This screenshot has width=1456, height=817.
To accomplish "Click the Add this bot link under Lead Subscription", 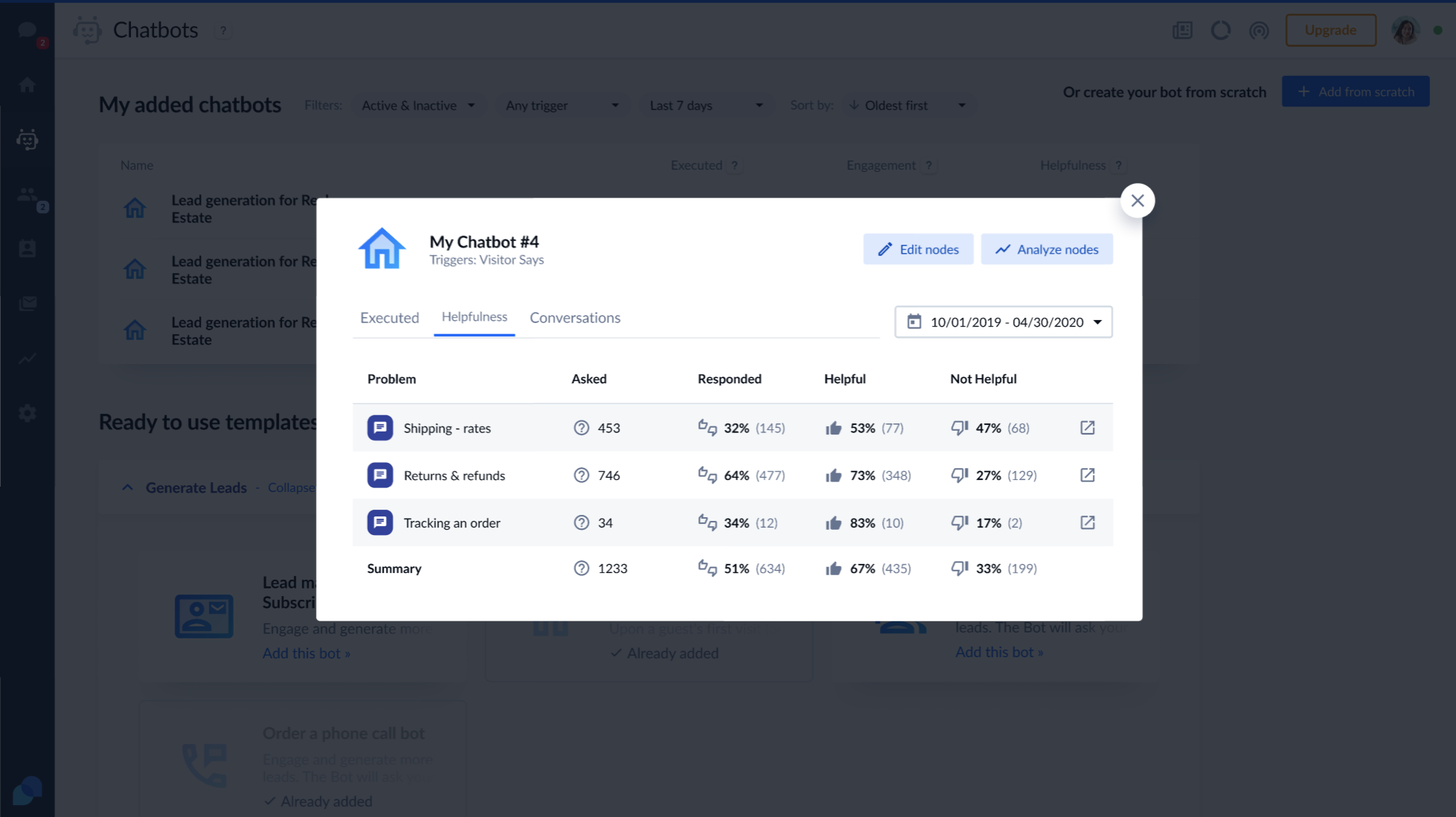I will [306, 653].
